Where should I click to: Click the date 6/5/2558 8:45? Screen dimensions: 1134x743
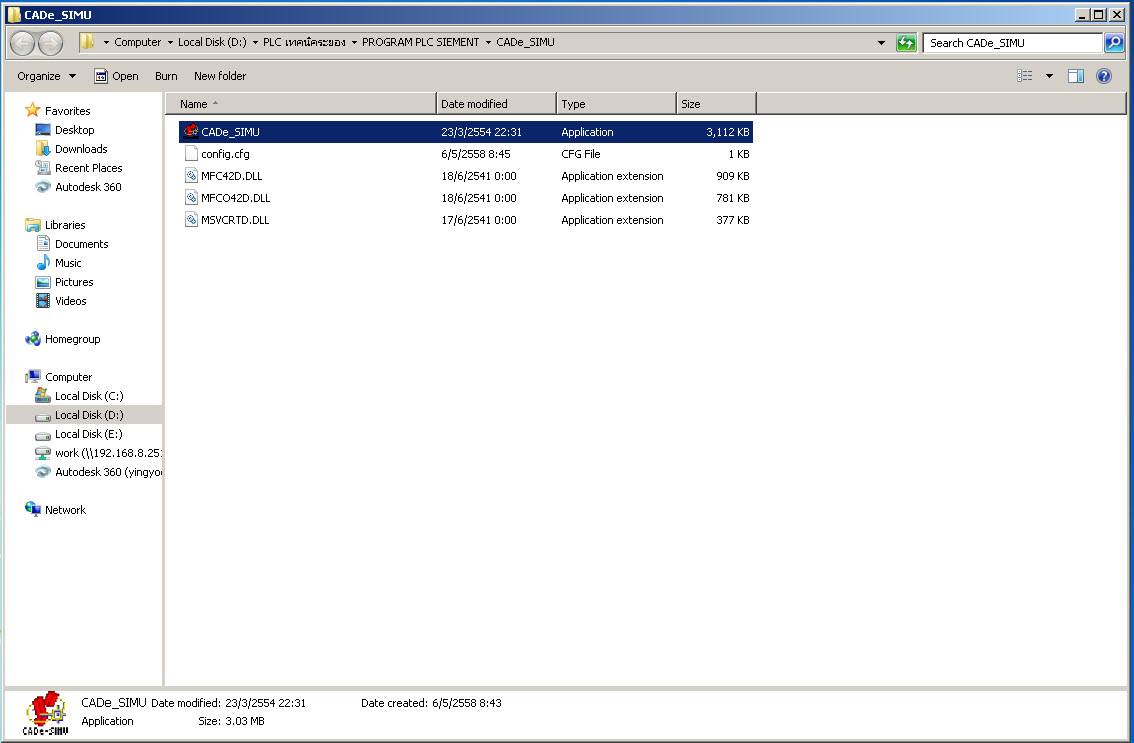(476, 153)
